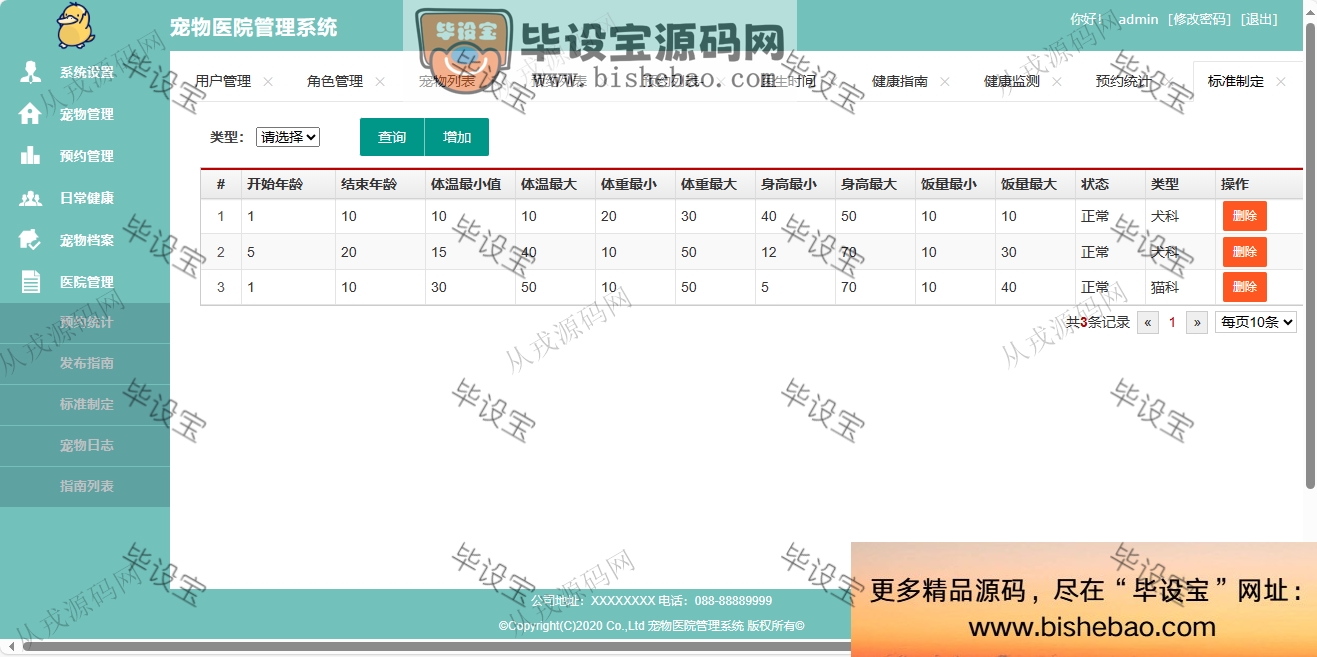Switch to the 健康监测 tab

pos(1012,82)
